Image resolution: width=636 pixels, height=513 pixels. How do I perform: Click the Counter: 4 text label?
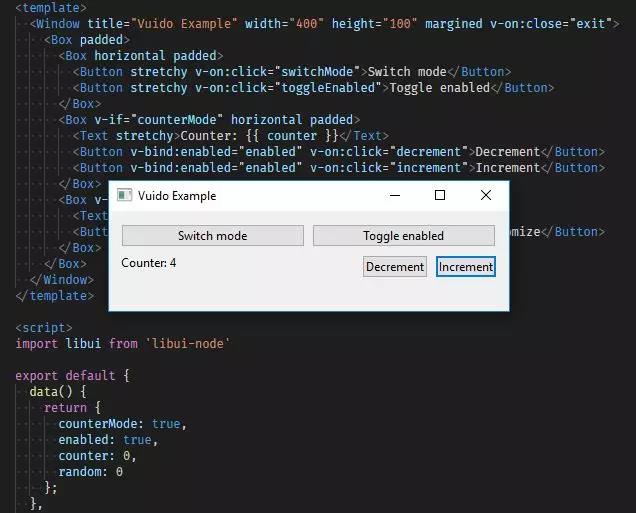click(x=148, y=263)
